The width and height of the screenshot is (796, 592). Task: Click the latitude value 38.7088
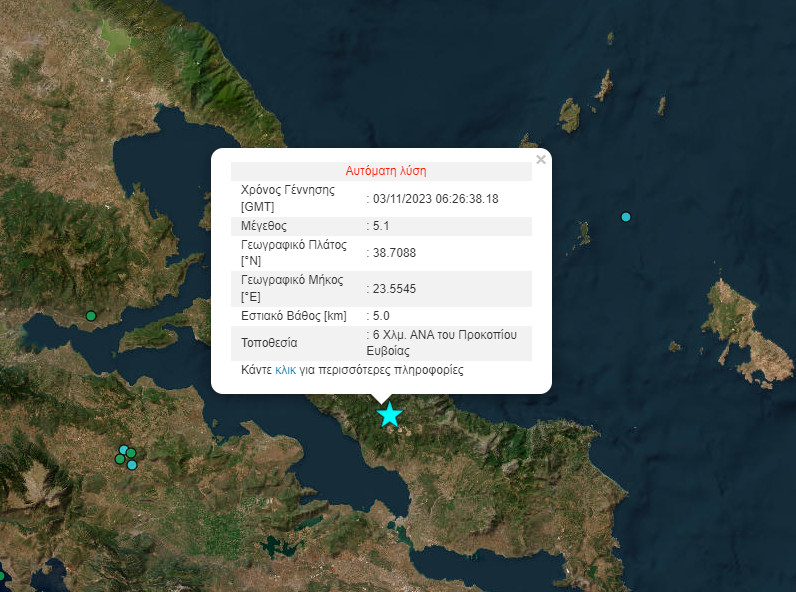tap(395, 253)
